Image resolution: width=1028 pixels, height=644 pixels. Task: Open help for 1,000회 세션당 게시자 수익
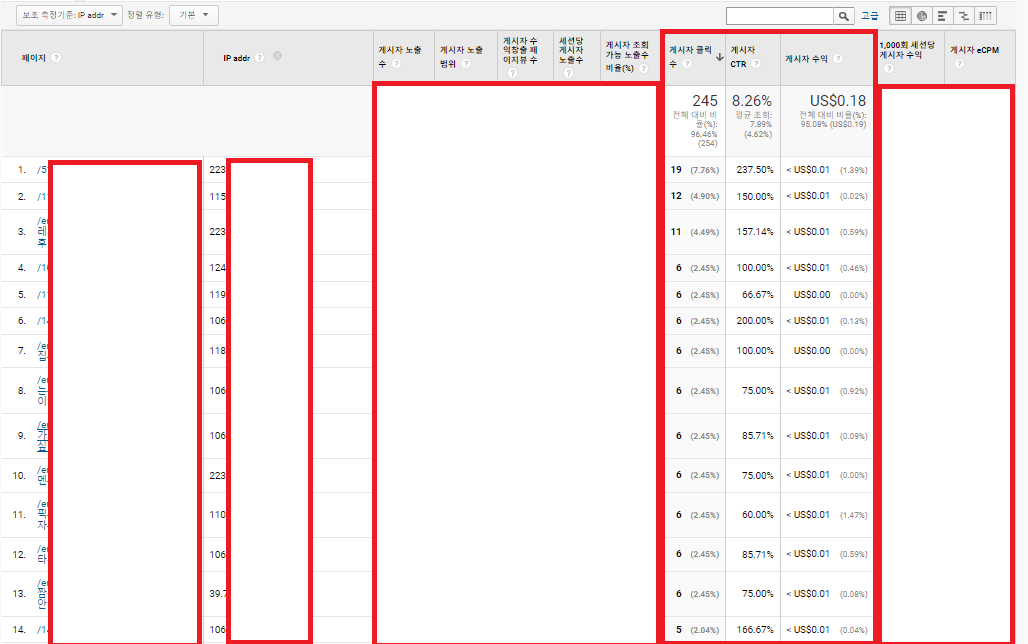[888, 68]
